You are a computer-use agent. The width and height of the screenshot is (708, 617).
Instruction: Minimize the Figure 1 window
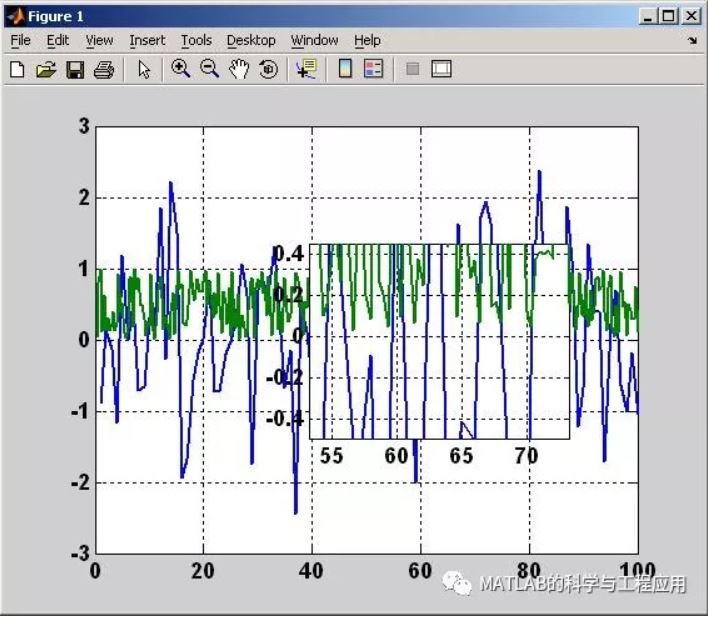[648, 17]
